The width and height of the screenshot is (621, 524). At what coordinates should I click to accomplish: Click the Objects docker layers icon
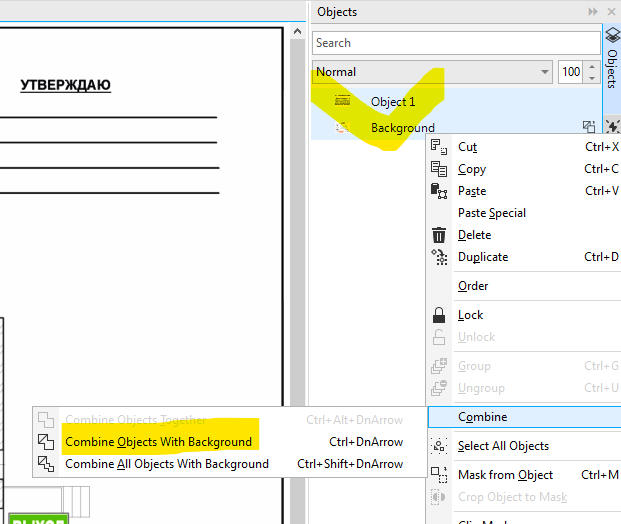point(612,35)
